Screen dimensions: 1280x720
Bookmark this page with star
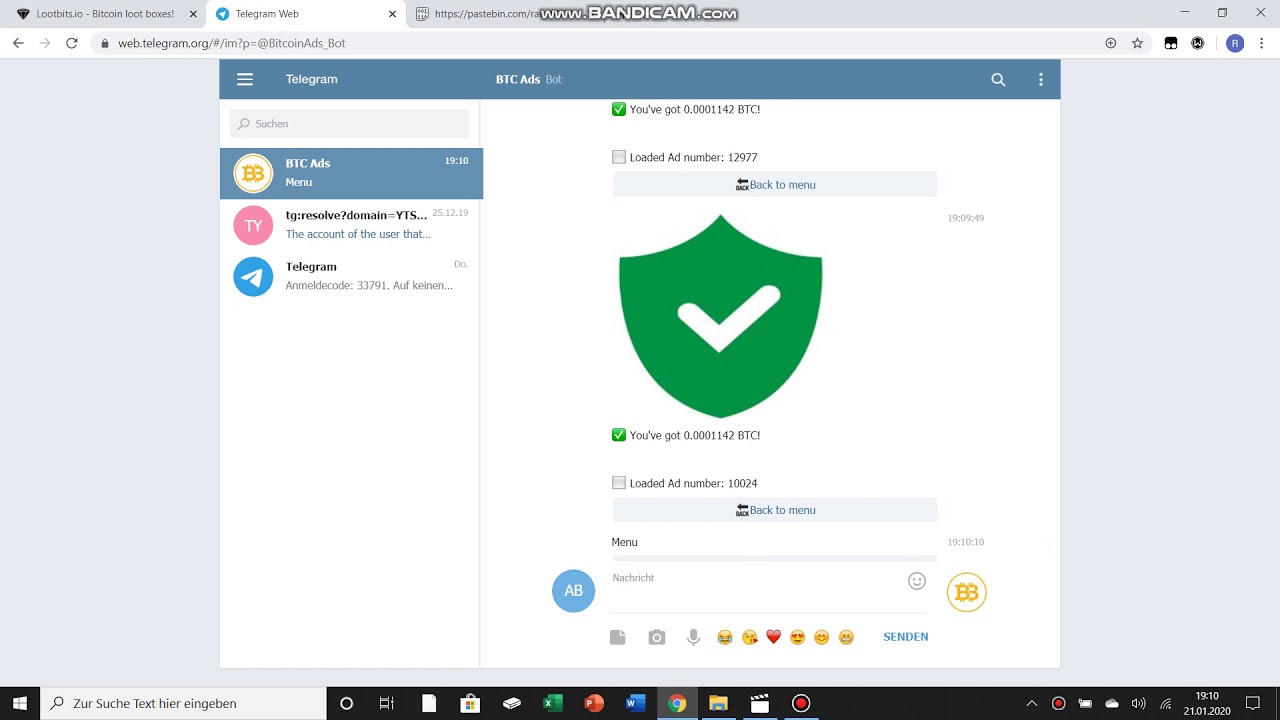[1137, 43]
